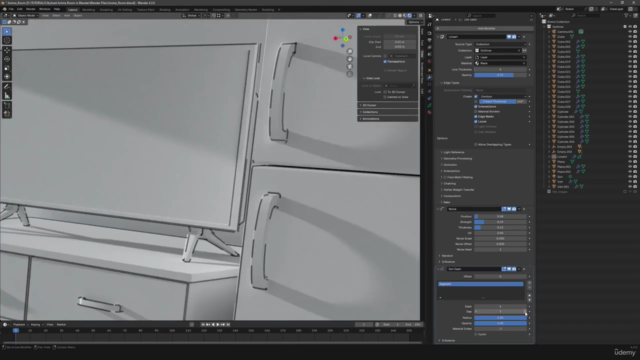This screenshot has height=360, width=640.
Task: Open the Output properties tab icon
Action: 429,40
